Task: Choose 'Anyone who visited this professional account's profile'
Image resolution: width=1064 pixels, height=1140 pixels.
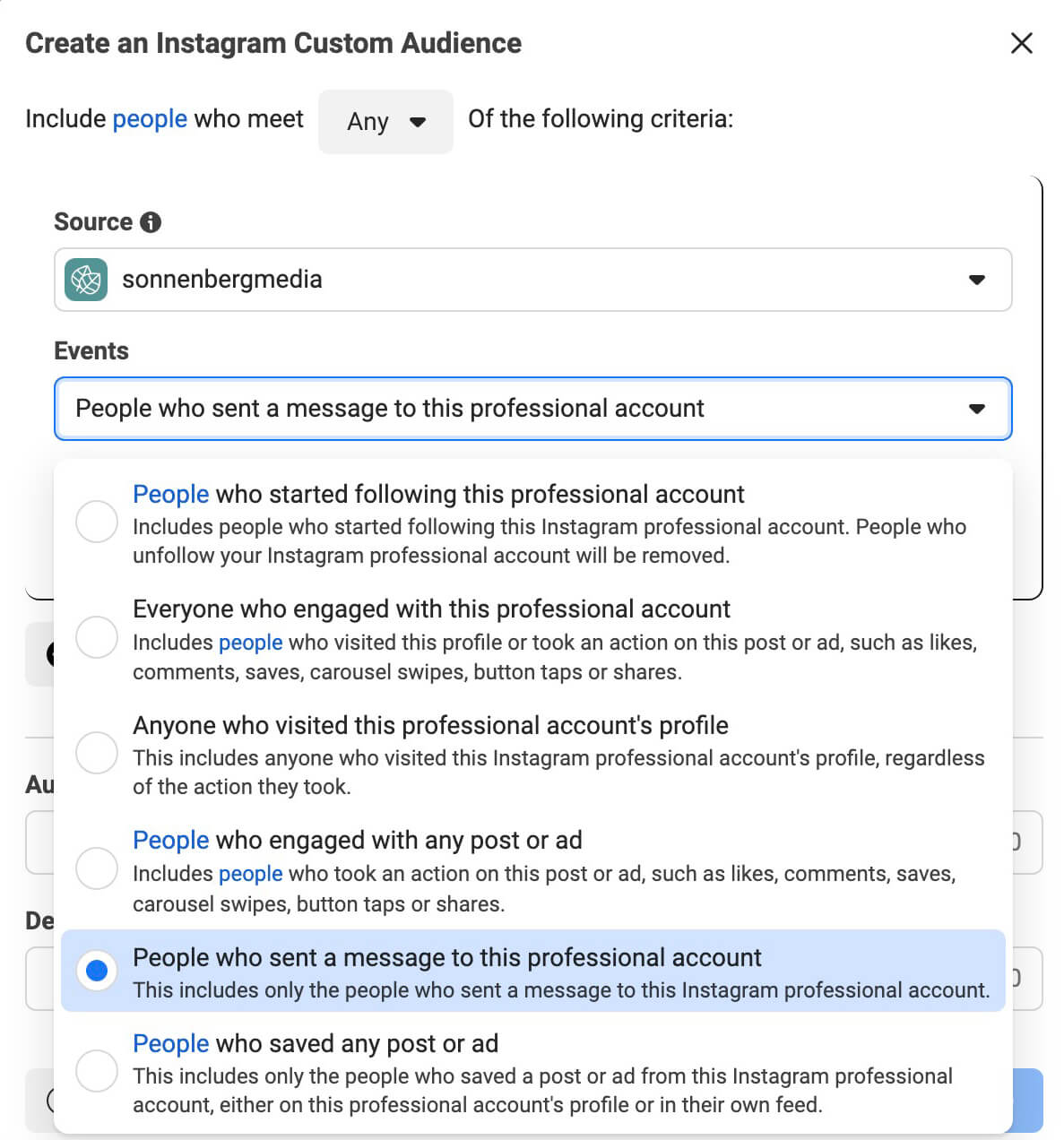Action: (430, 725)
